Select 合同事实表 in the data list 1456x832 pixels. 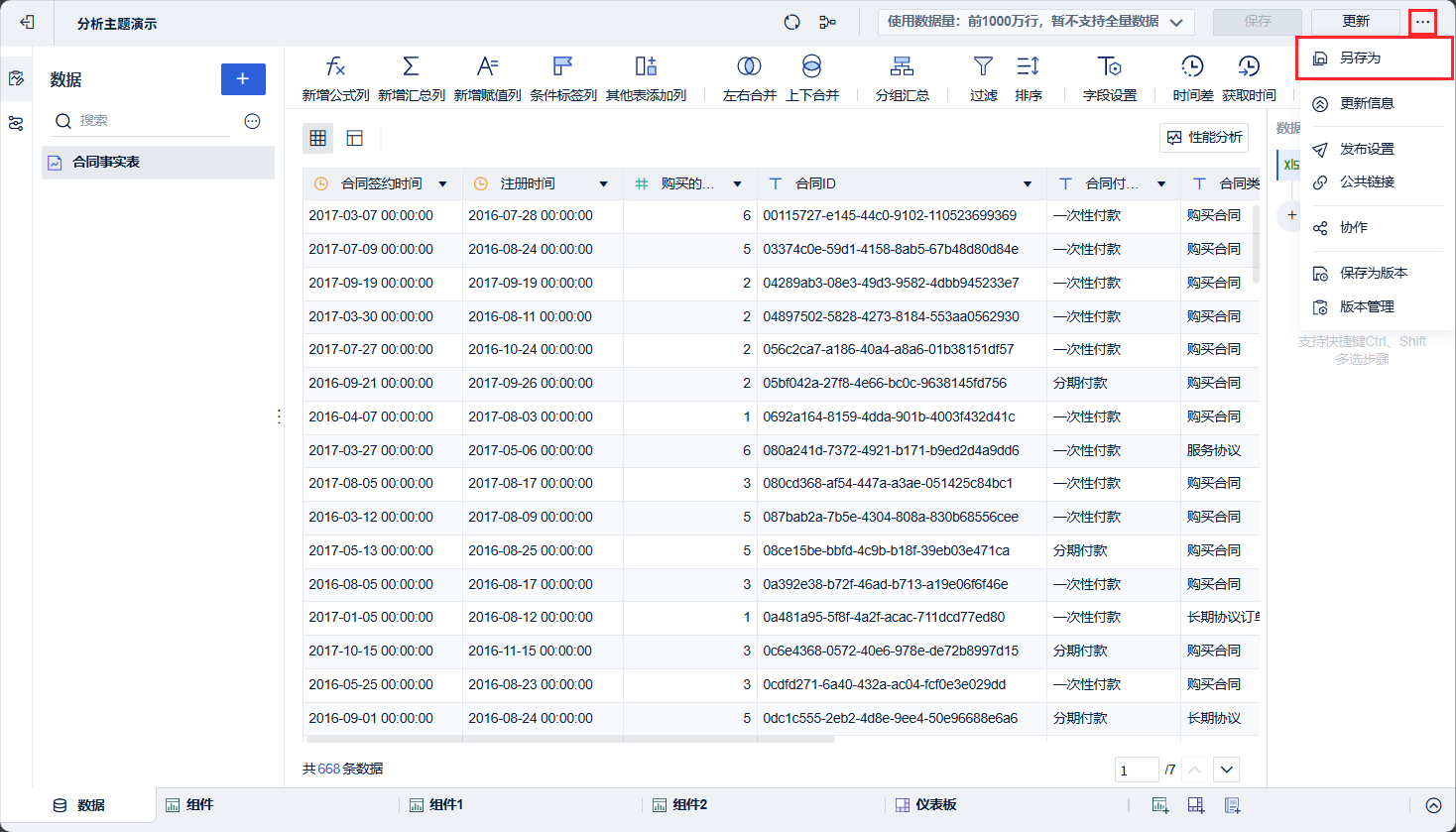tap(159, 163)
